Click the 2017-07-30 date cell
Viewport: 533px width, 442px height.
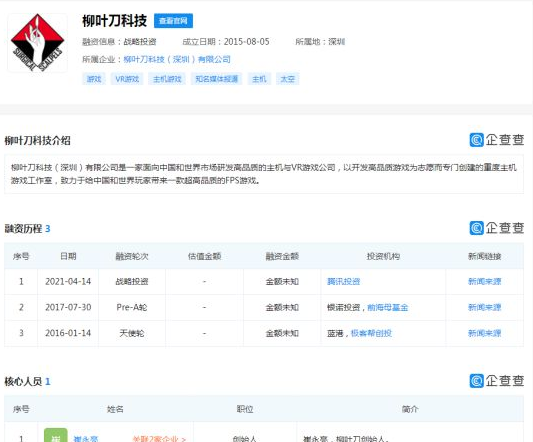pyautogui.click(x=68, y=308)
